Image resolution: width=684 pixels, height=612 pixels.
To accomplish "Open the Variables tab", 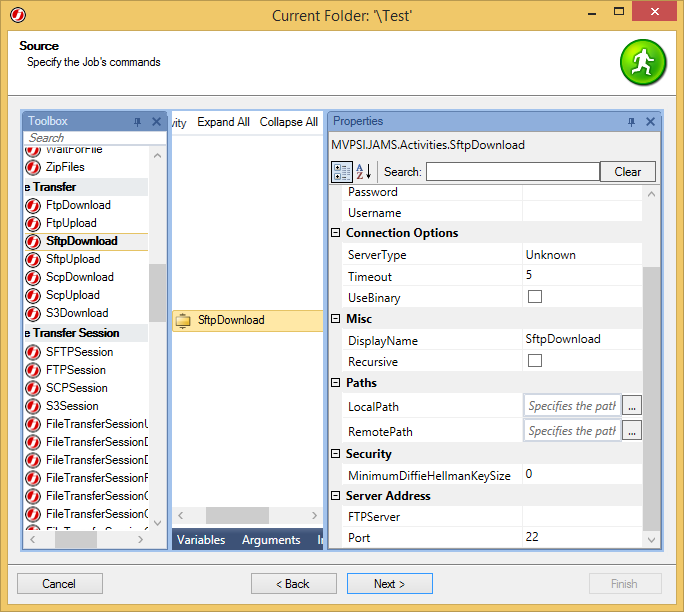I will pyautogui.click(x=201, y=540).
